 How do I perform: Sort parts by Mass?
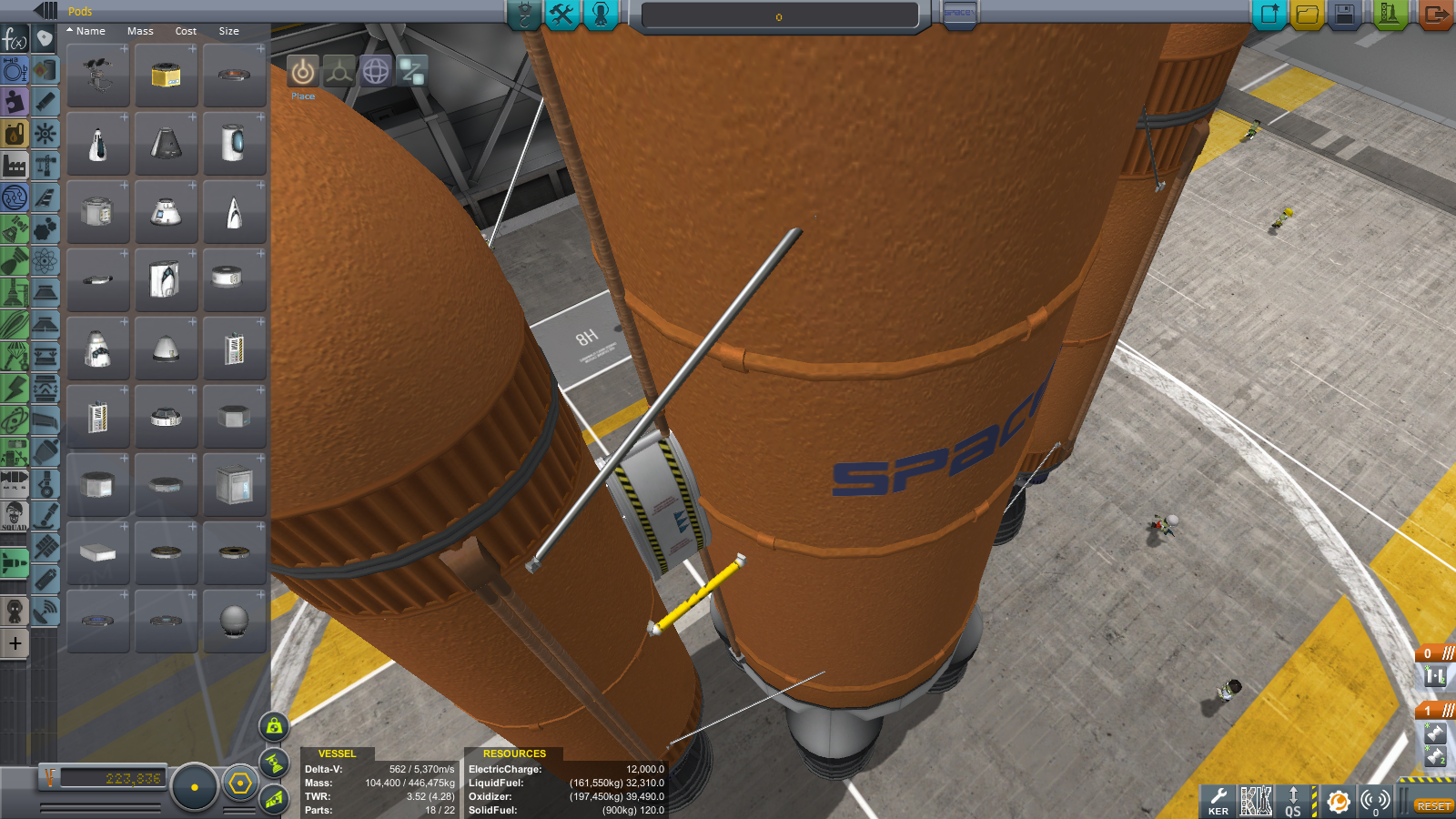[x=140, y=31]
